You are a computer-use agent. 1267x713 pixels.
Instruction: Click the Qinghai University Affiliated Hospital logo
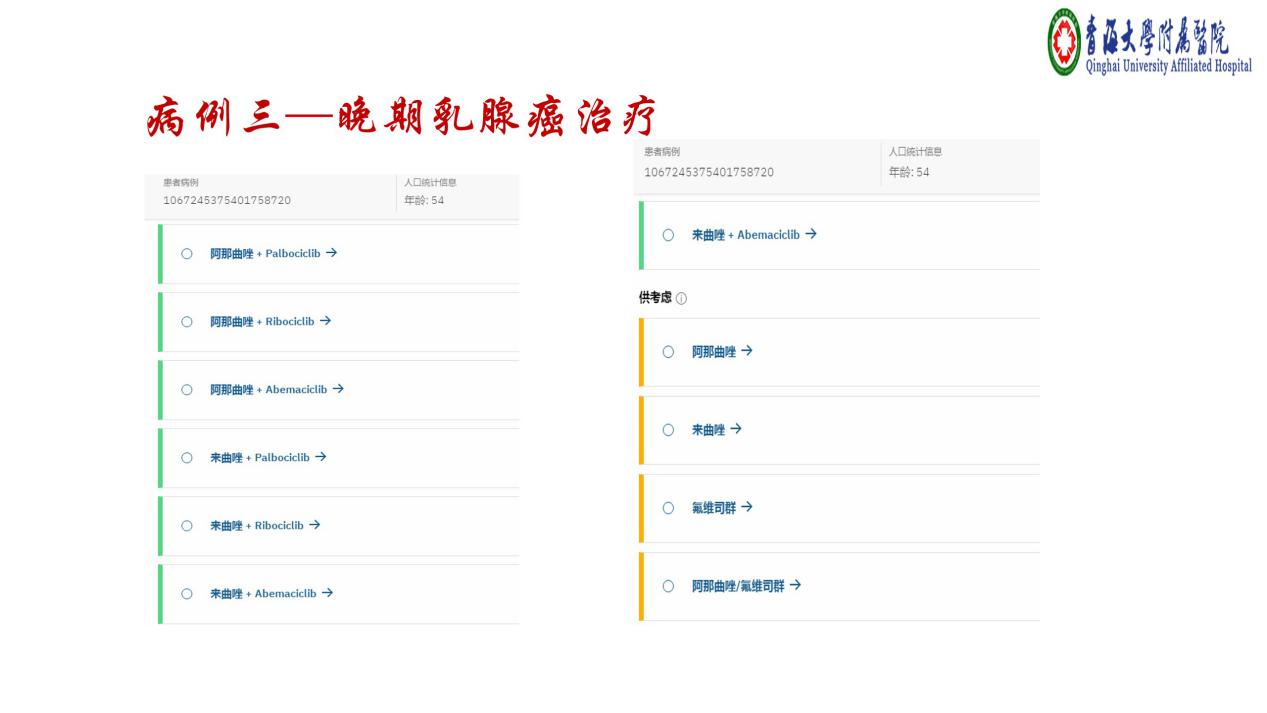[x=1149, y=42]
